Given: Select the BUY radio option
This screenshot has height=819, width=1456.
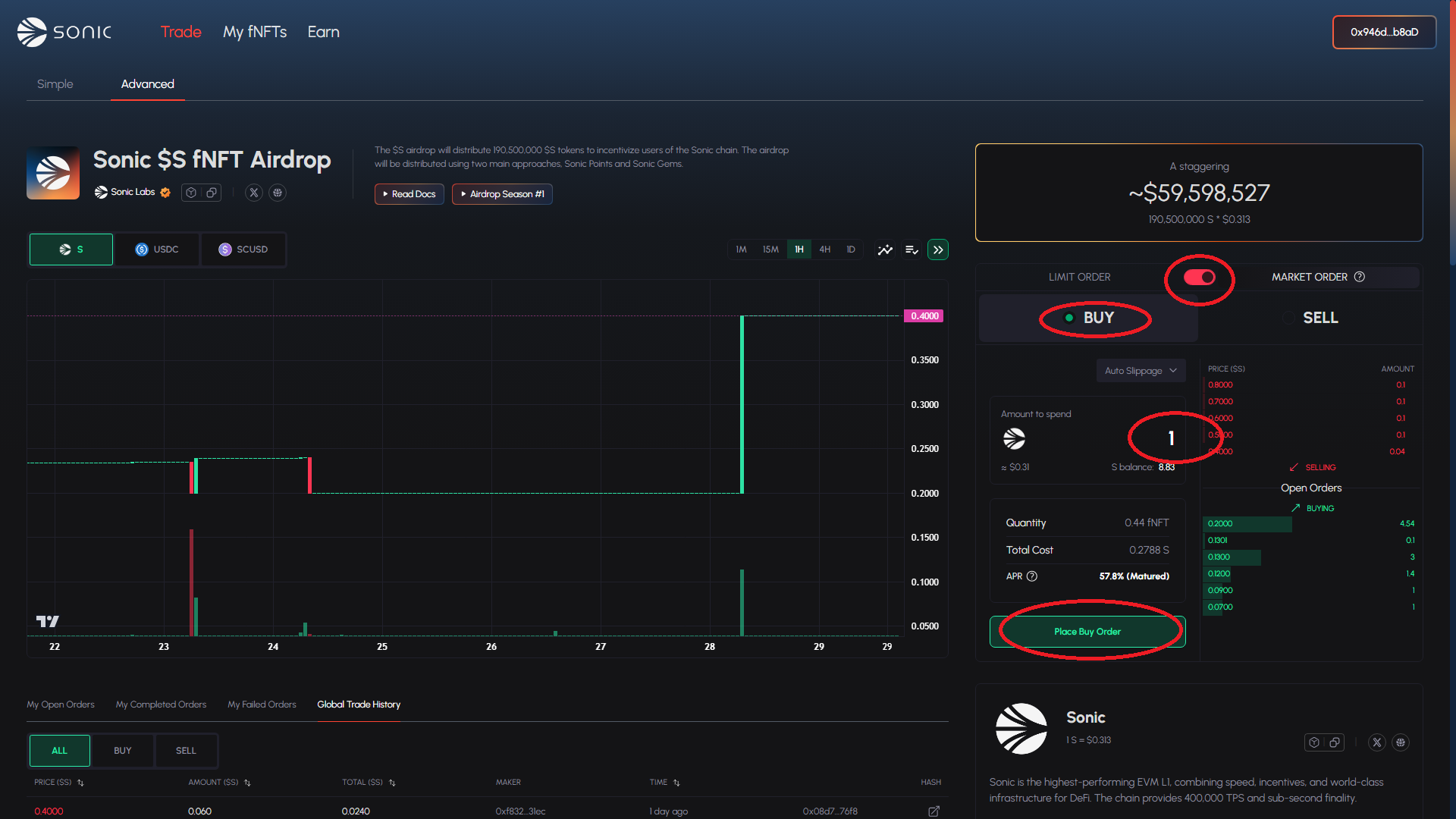Looking at the screenshot, I should [x=1069, y=318].
